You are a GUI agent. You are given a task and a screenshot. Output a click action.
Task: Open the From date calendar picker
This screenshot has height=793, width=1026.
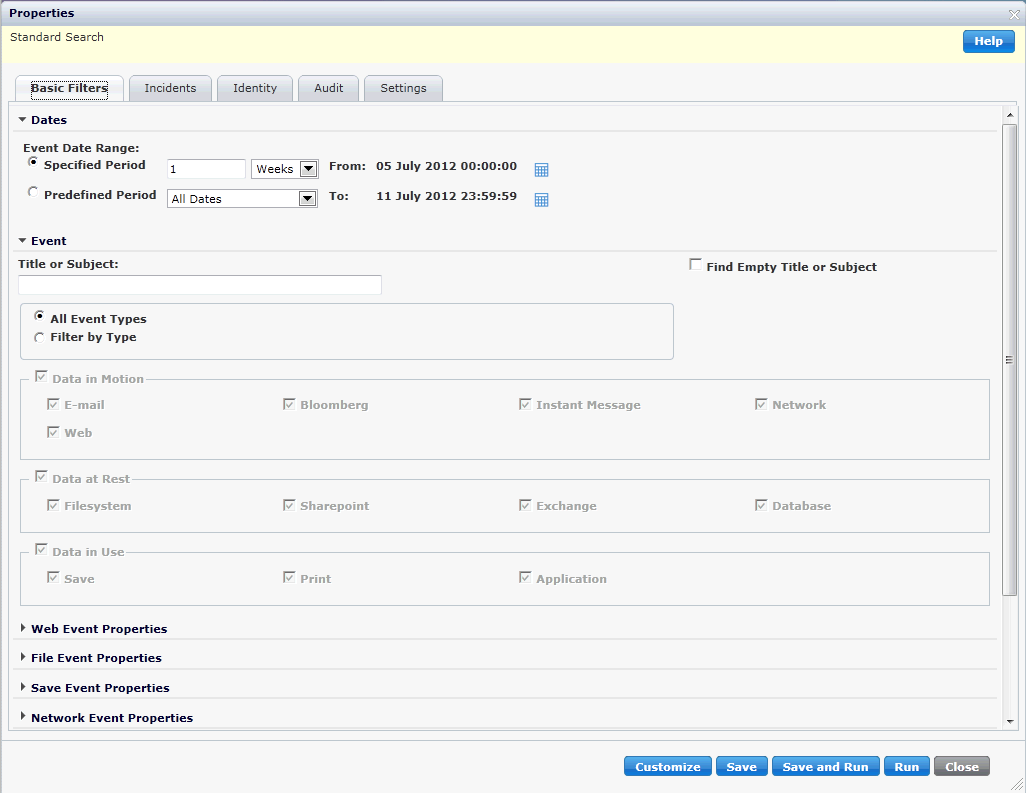click(542, 170)
